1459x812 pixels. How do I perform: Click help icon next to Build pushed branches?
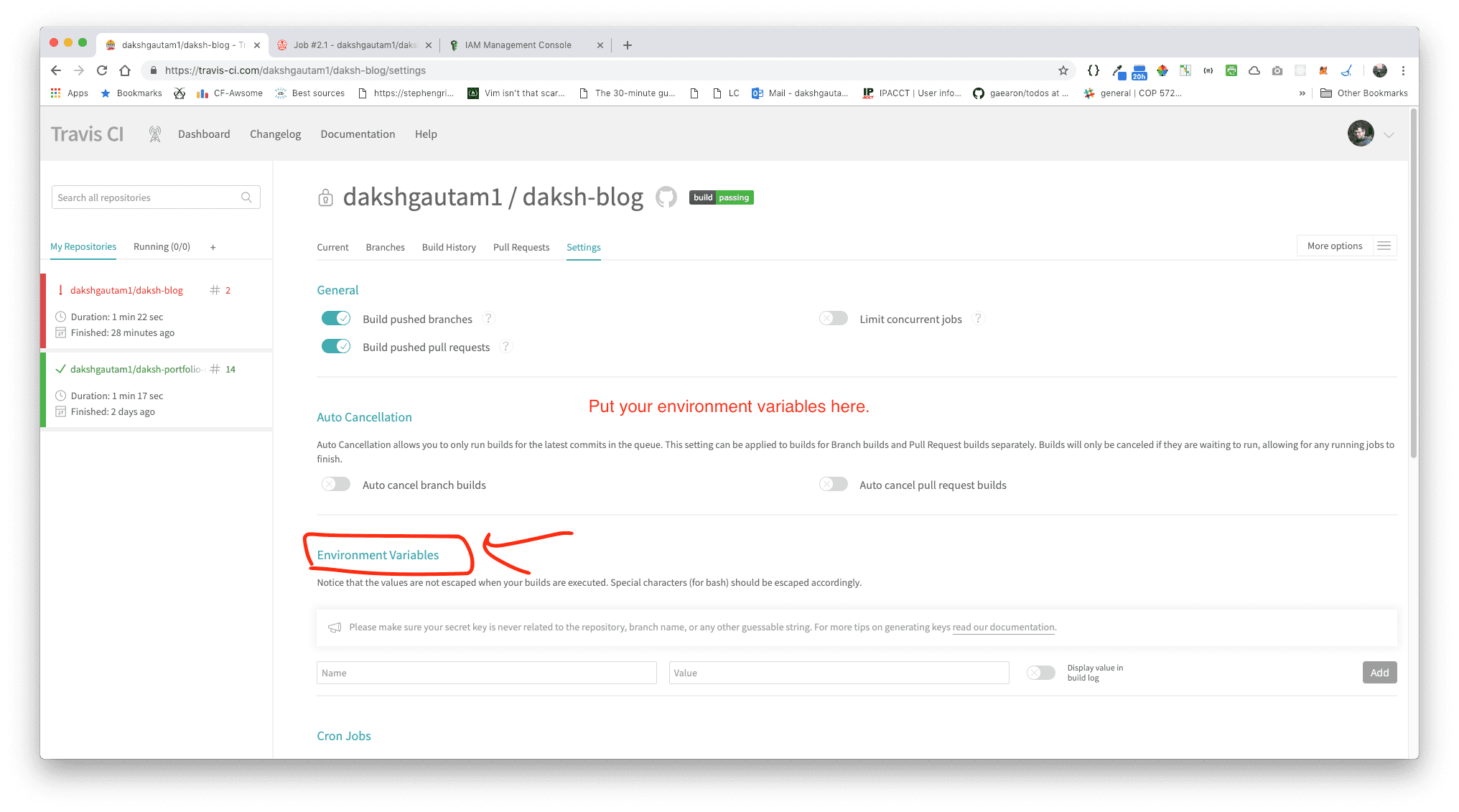[x=488, y=319]
